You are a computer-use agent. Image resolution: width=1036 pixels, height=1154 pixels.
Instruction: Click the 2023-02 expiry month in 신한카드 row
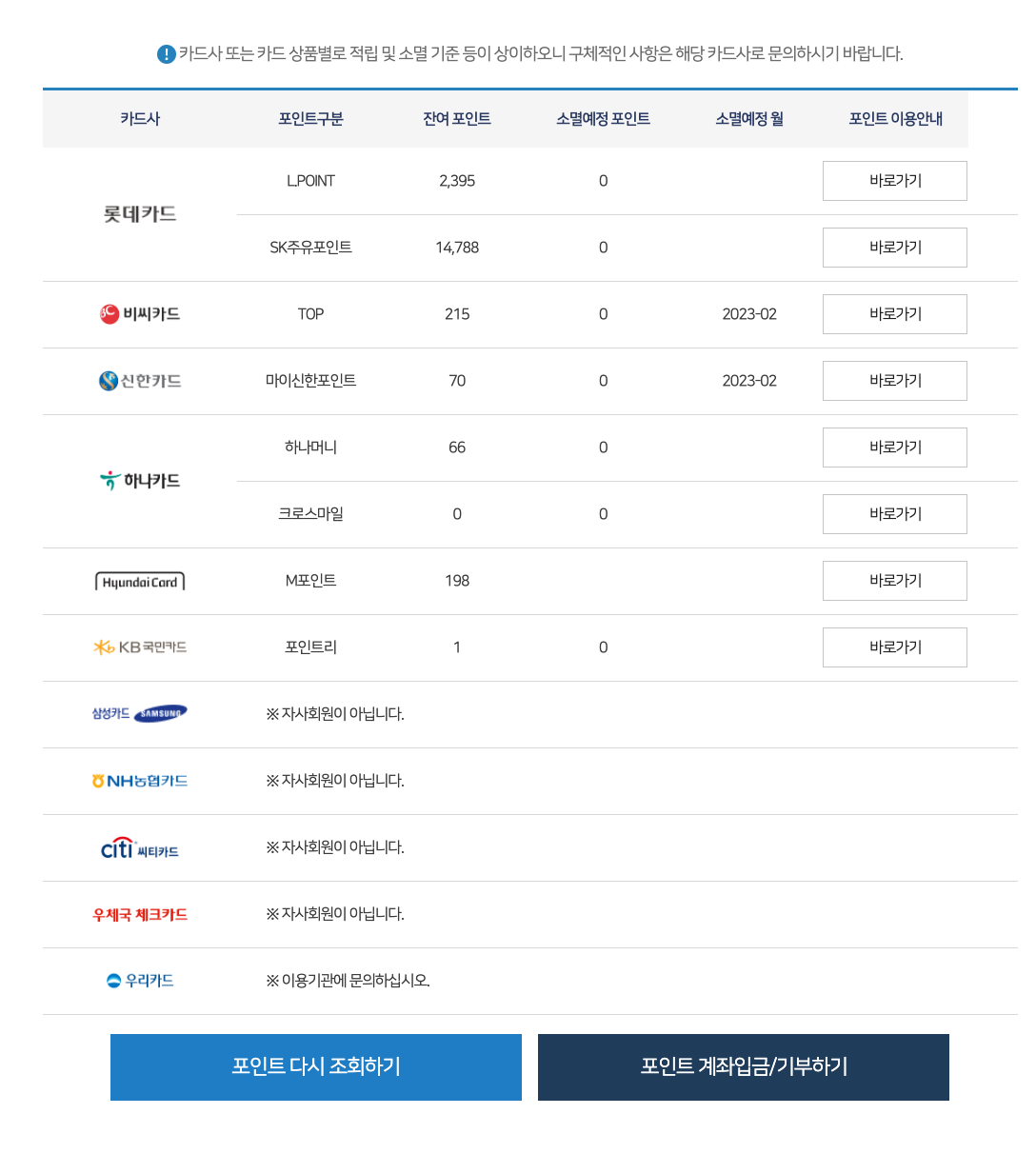[x=749, y=381]
